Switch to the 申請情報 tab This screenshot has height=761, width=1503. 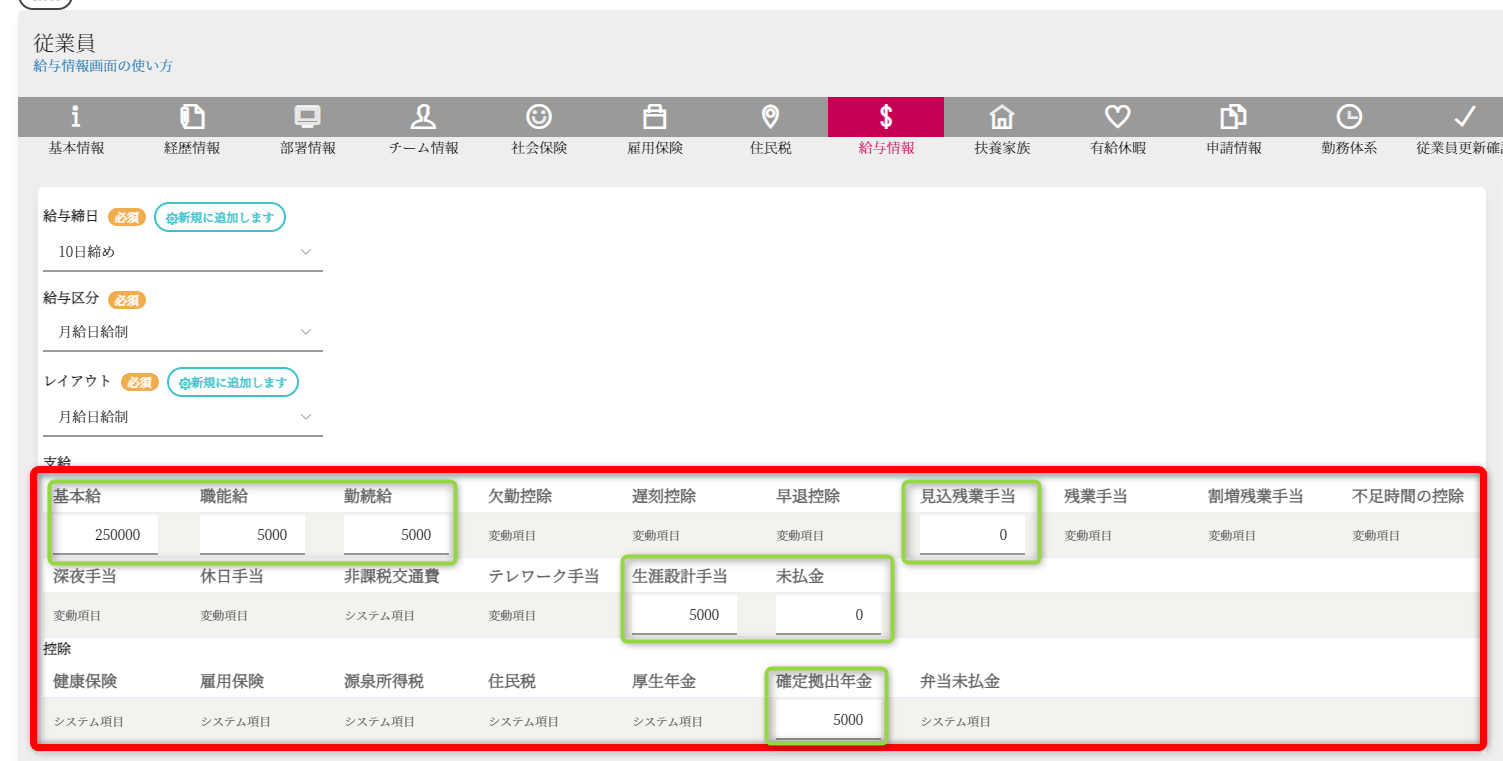[1233, 127]
